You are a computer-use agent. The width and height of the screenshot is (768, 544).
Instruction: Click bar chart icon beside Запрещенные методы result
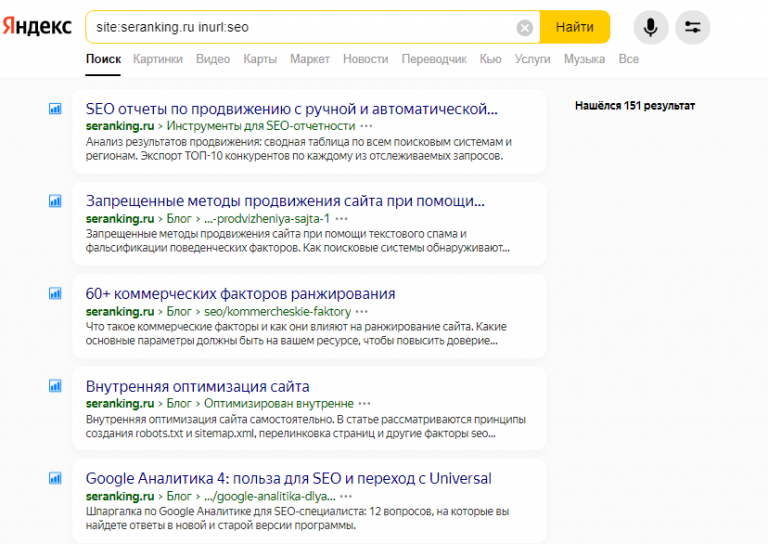tap(56, 201)
